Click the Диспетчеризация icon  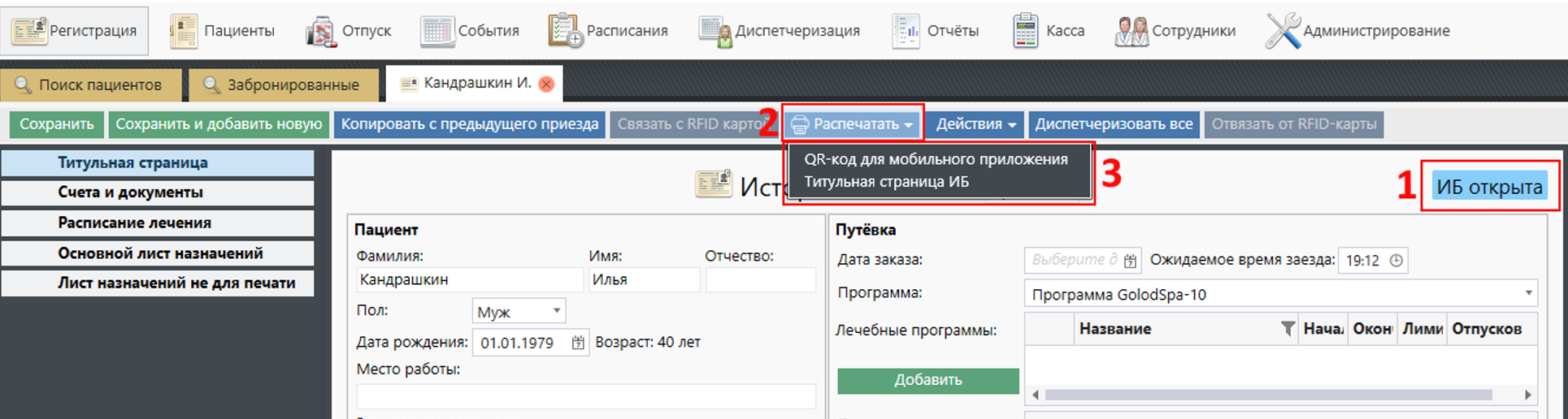pyautogui.click(x=715, y=31)
